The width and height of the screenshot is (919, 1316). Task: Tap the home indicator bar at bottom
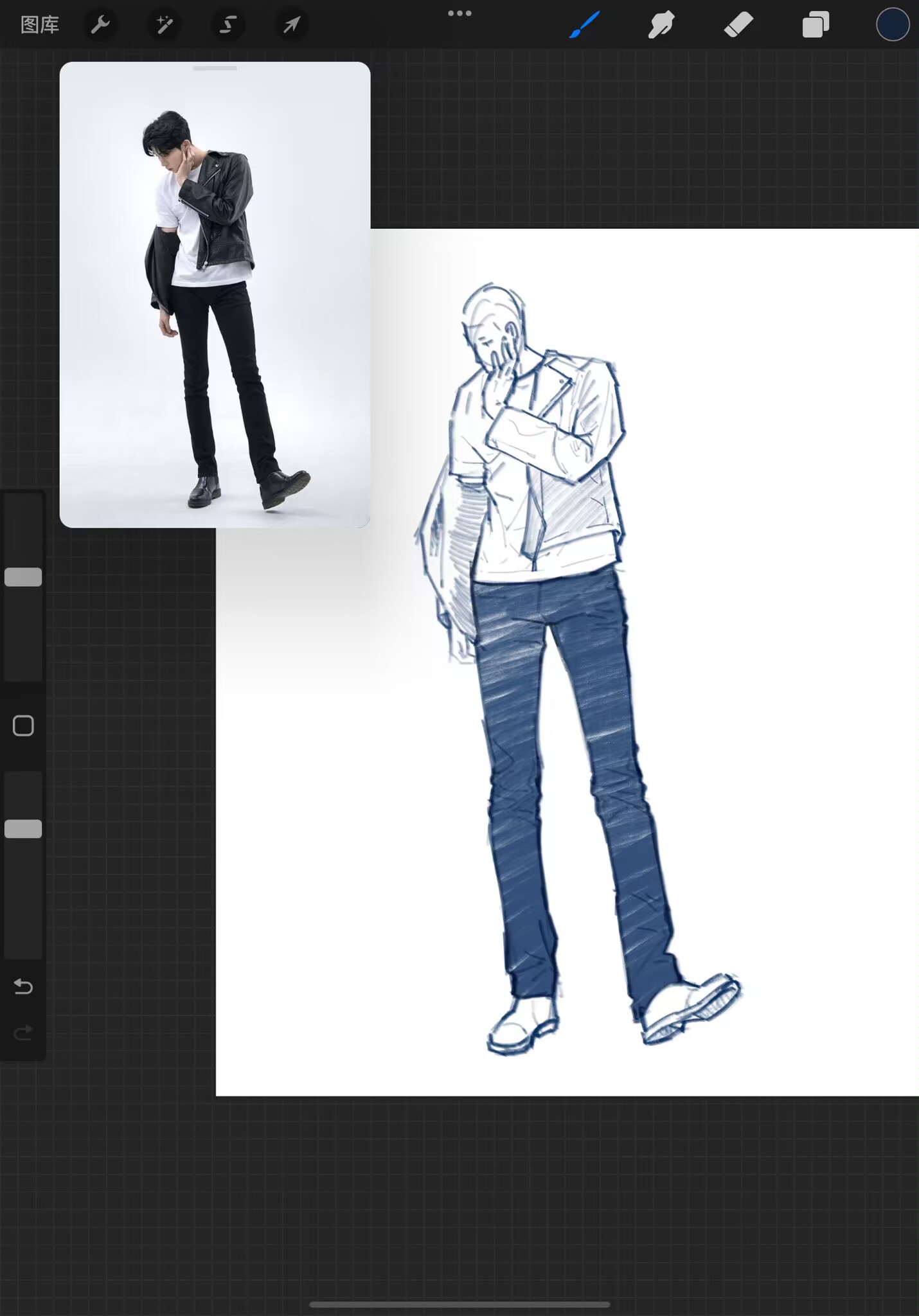[459, 1304]
